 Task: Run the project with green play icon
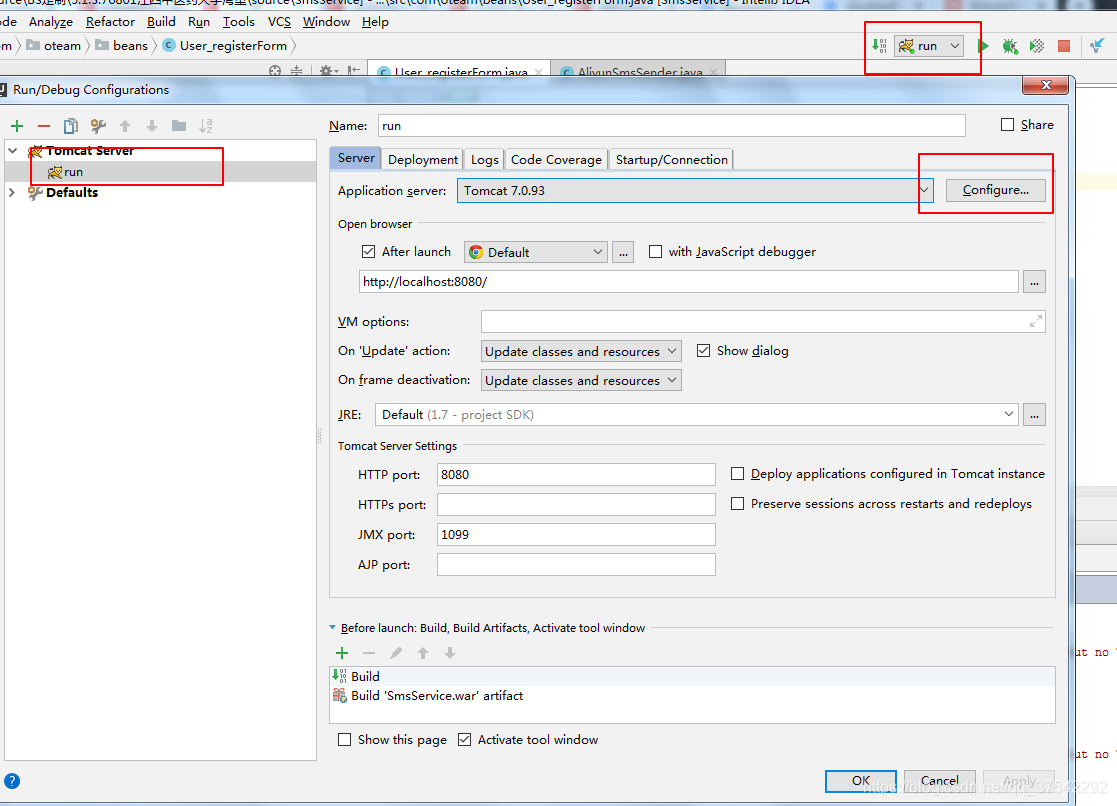983,46
